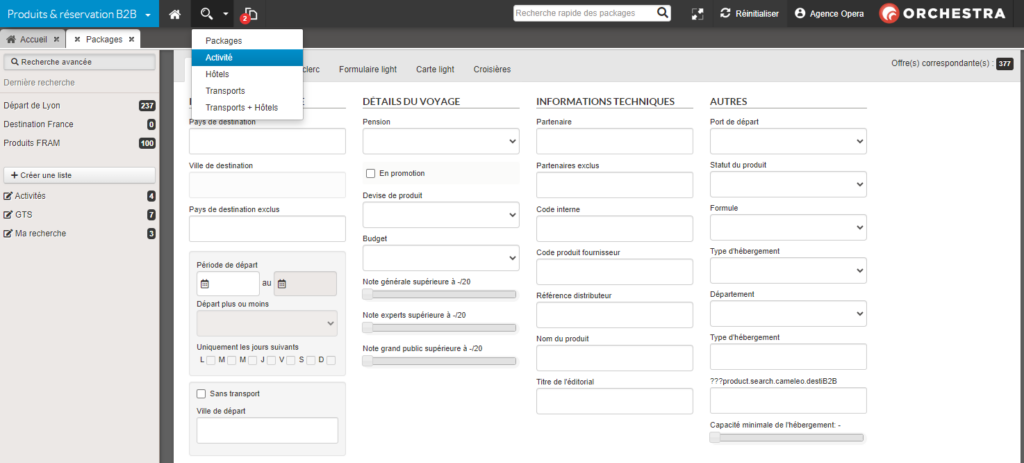Click the edit icon next to GTS
The width and height of the screenshot is (1024, 463).
[x=9, y=215]
